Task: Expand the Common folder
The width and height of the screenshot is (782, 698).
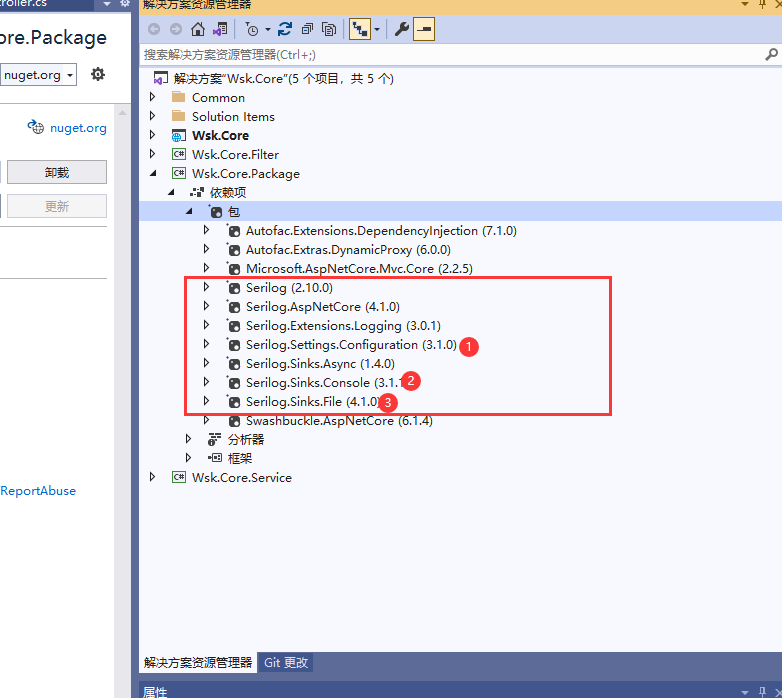Action: tap(153, 97)
